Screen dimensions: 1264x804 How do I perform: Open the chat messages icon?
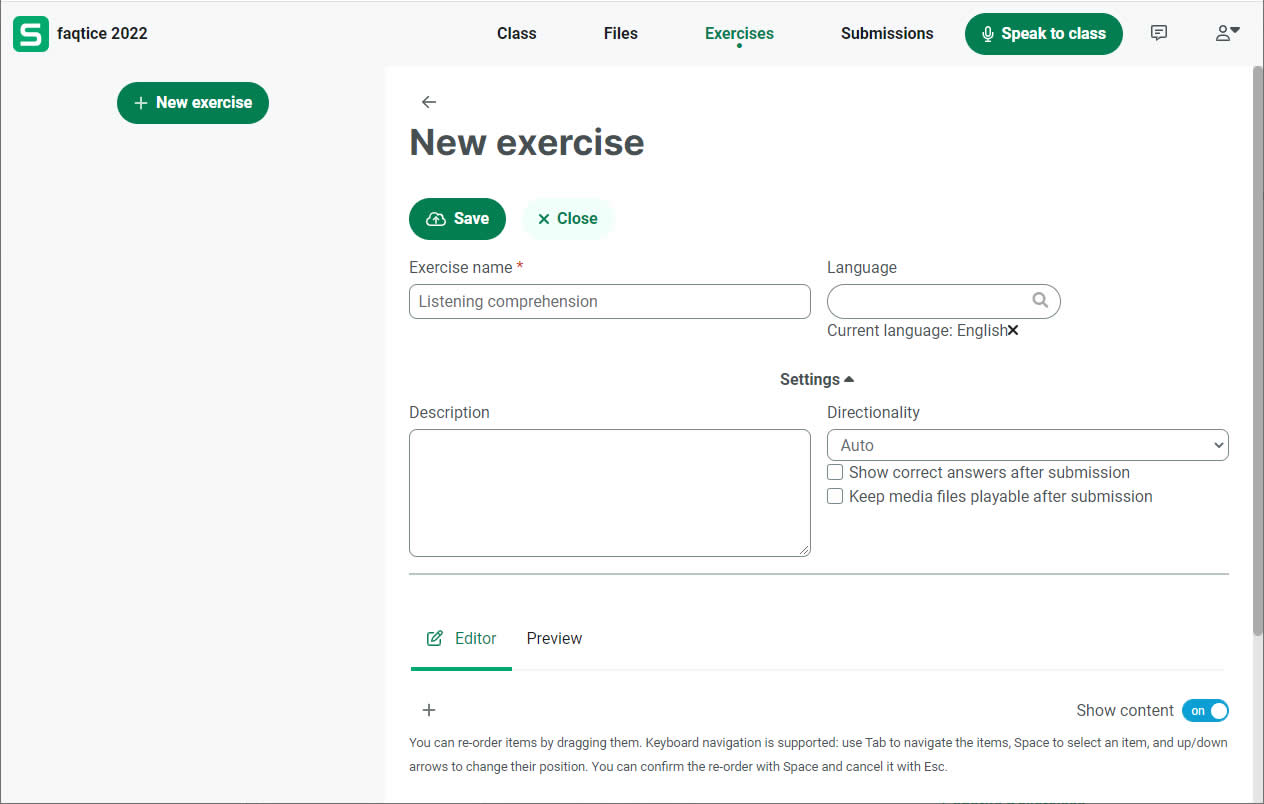(1159, 33)
